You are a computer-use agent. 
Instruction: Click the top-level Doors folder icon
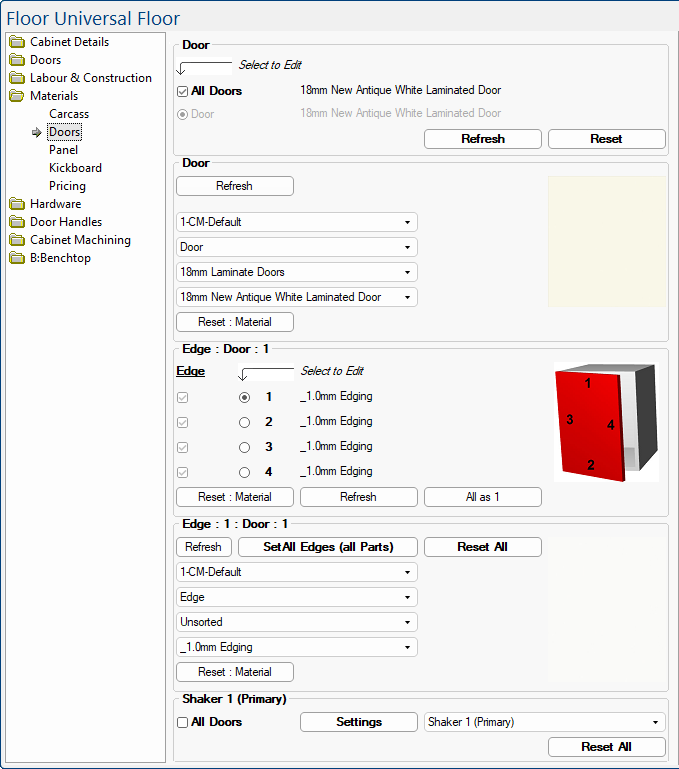17,60
